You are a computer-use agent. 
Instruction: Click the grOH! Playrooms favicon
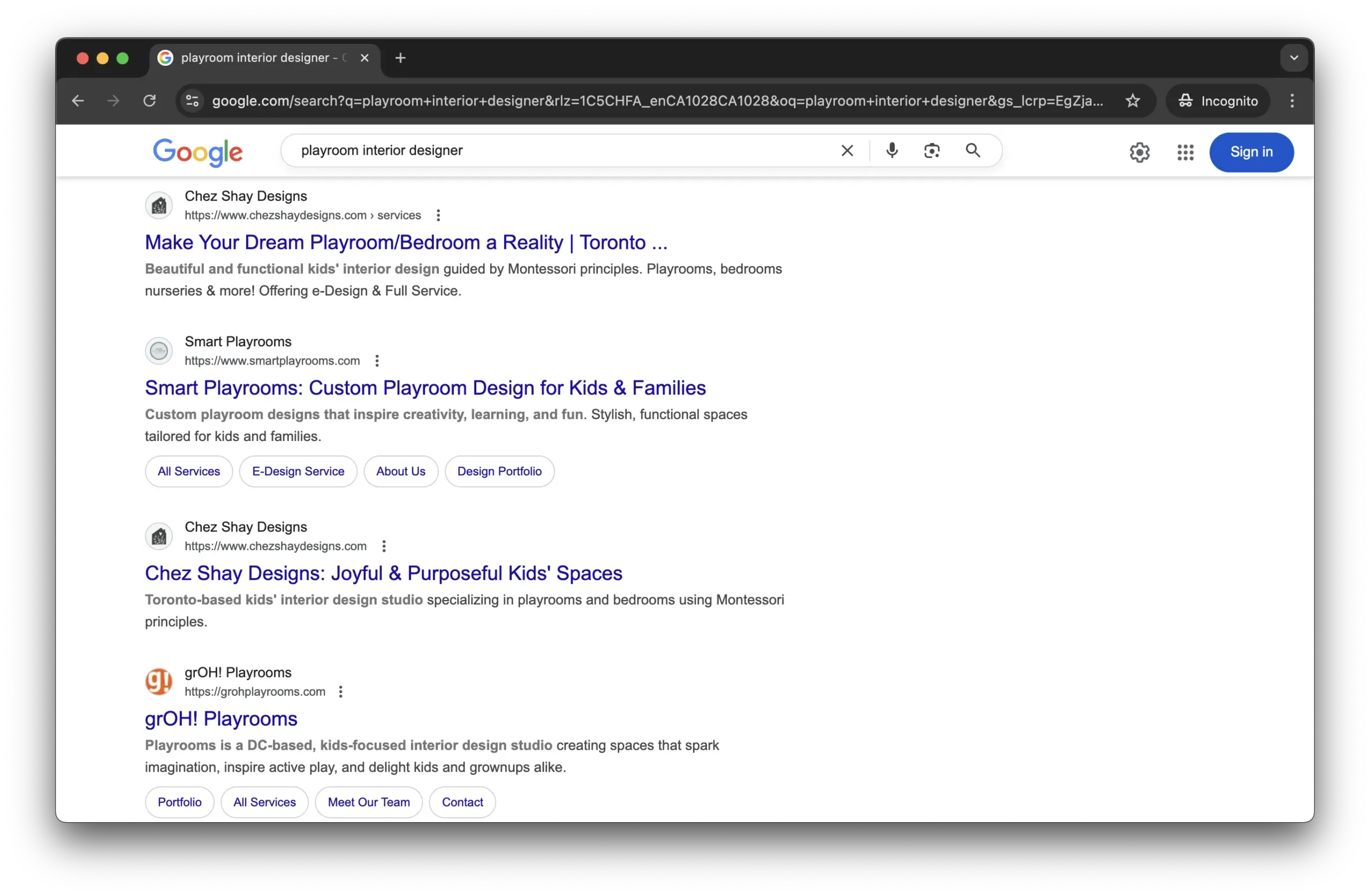(x=158, y=681)
